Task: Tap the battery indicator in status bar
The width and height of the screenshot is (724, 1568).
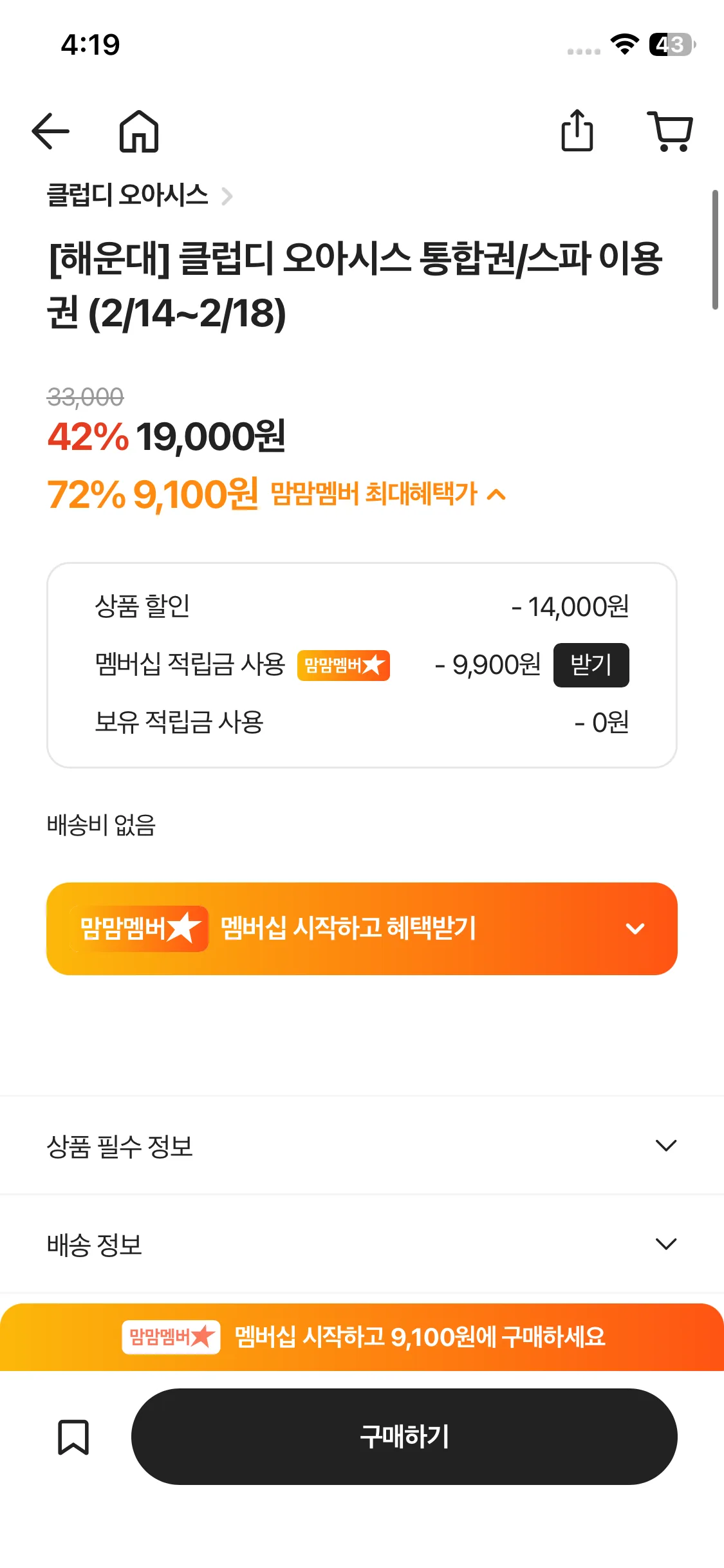Action: pyautogui.click(x=672, y=44)
